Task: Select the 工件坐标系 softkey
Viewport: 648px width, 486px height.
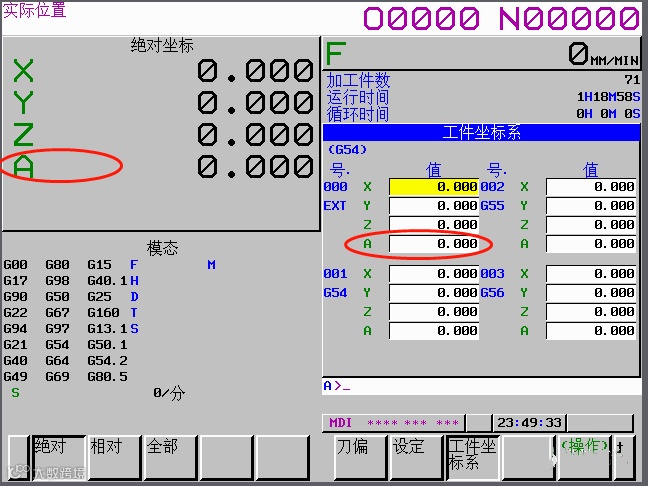Action: (x=474, y=457)
